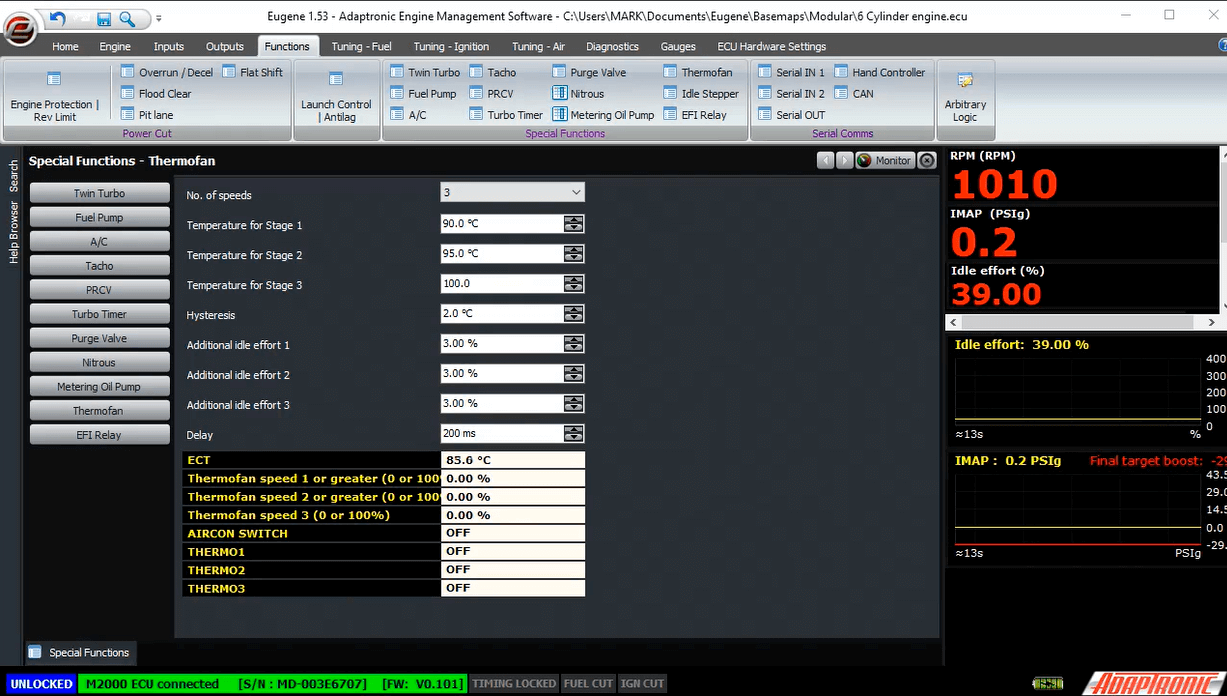Open Pit lane function
The image size is (1227, 696).
(147, 115)
